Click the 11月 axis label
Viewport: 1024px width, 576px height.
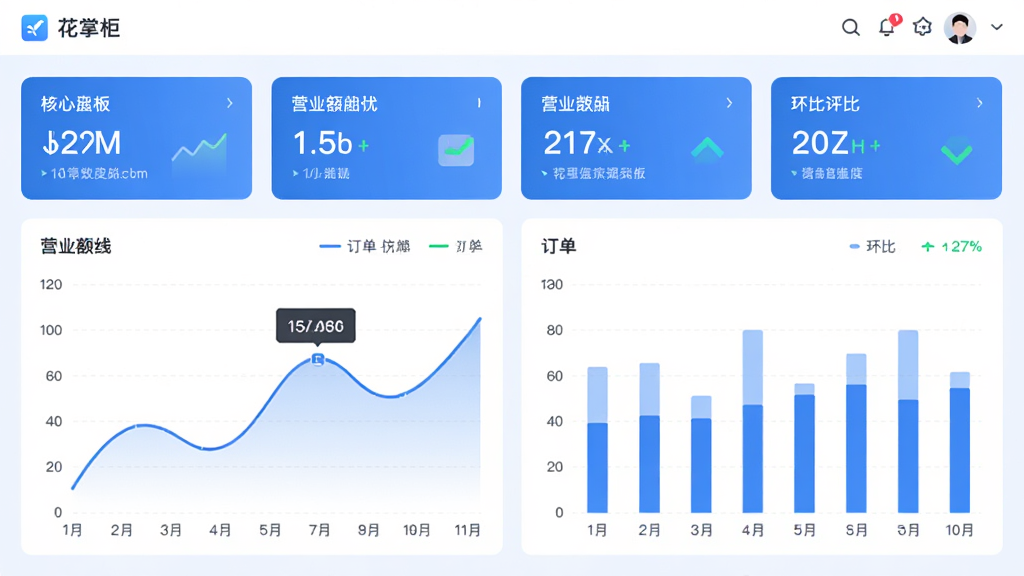tap(468, 530)
